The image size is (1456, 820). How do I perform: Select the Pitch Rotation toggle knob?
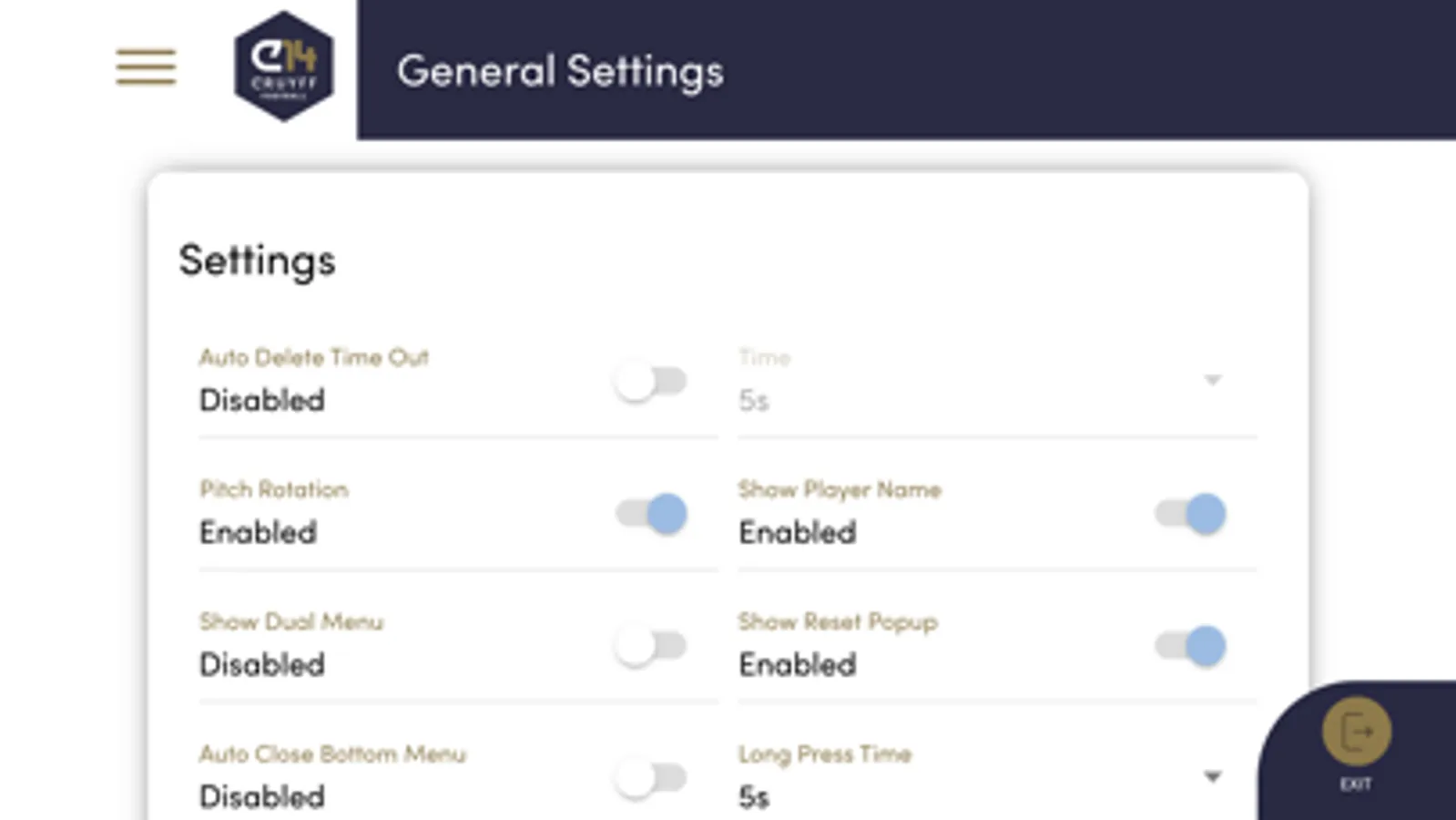668,513
